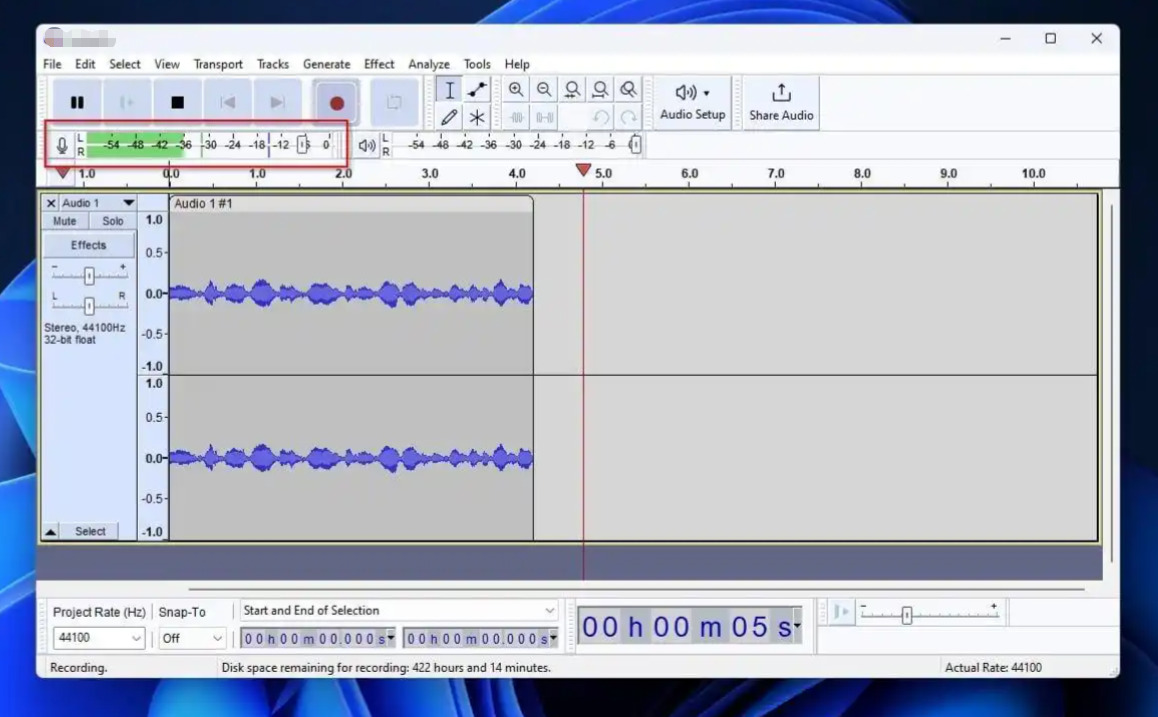Open the Help menu

click(x=517, y=64)
